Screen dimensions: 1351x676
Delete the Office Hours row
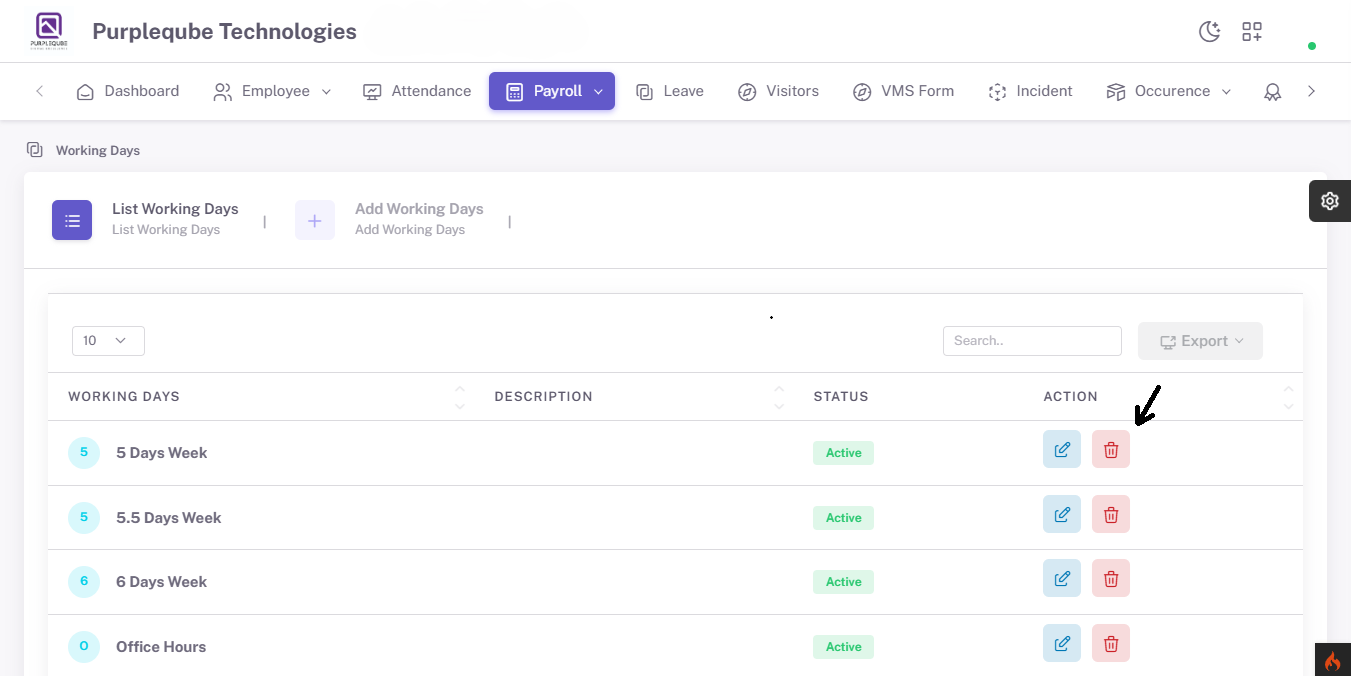coord(1111,643)
